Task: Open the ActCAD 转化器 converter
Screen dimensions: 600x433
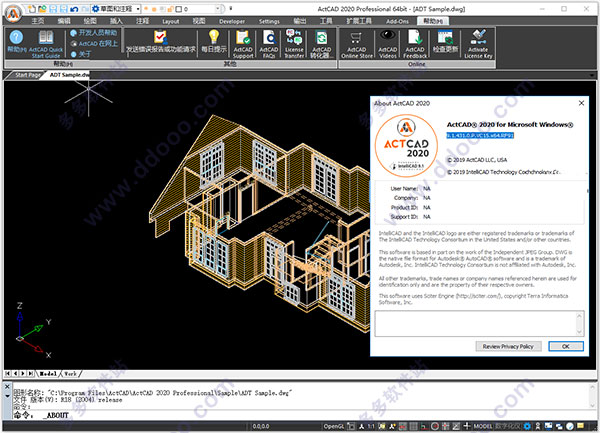Action: point(321,44)
